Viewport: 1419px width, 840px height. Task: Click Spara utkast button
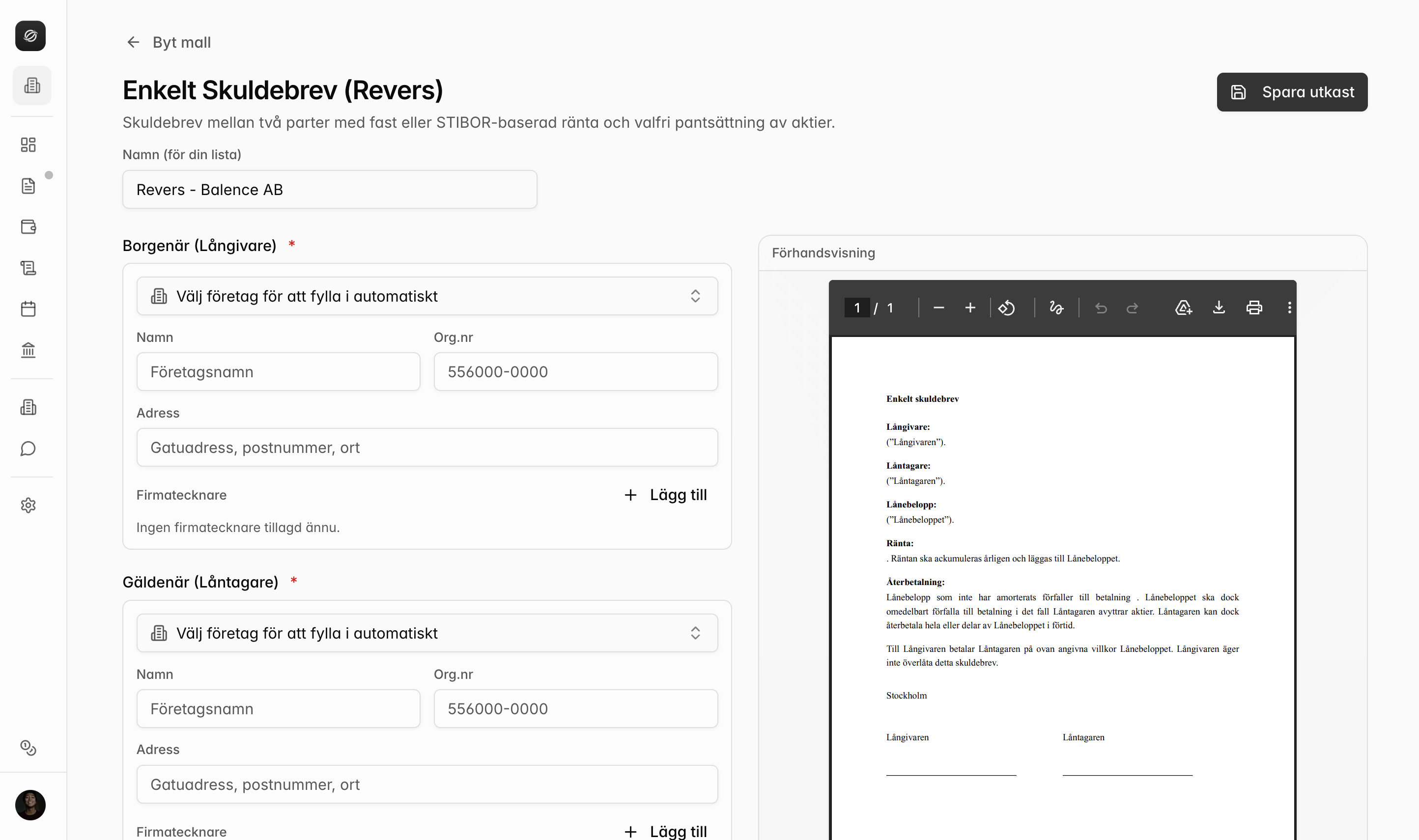pos(1292,92)
